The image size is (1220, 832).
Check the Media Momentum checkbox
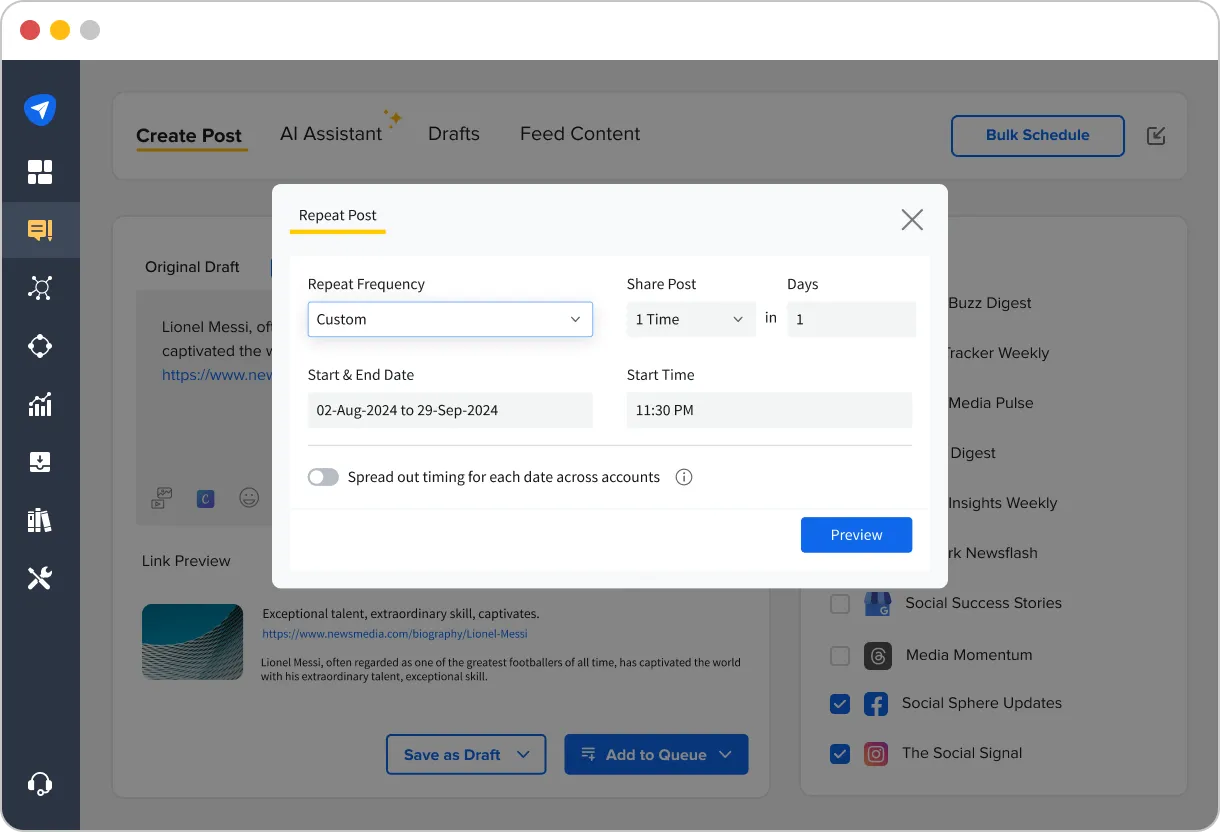click(x=840, y=656)
